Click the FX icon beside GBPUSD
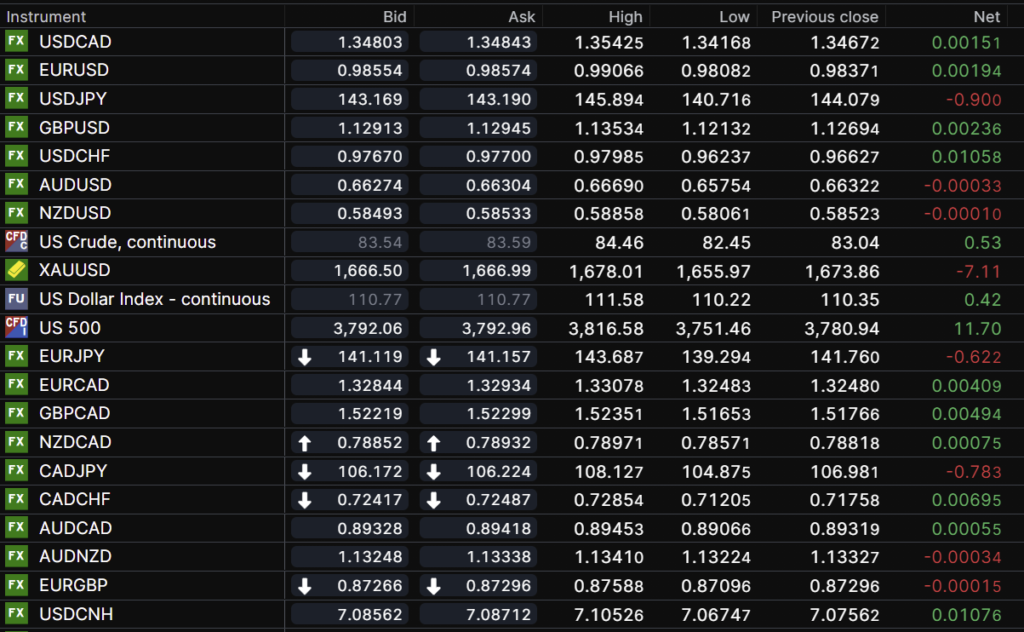Viewport: 1024px width, 632px height. coord(16,127)
